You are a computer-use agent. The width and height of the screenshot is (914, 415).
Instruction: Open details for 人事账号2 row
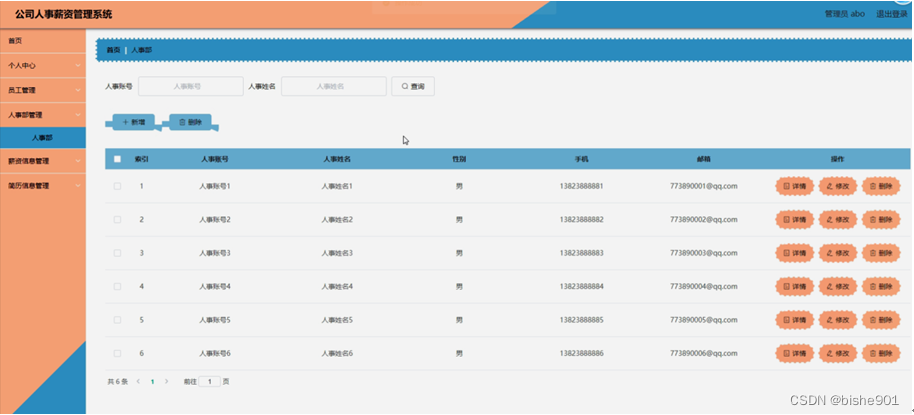pyautogui.click(x=795, y=220)
